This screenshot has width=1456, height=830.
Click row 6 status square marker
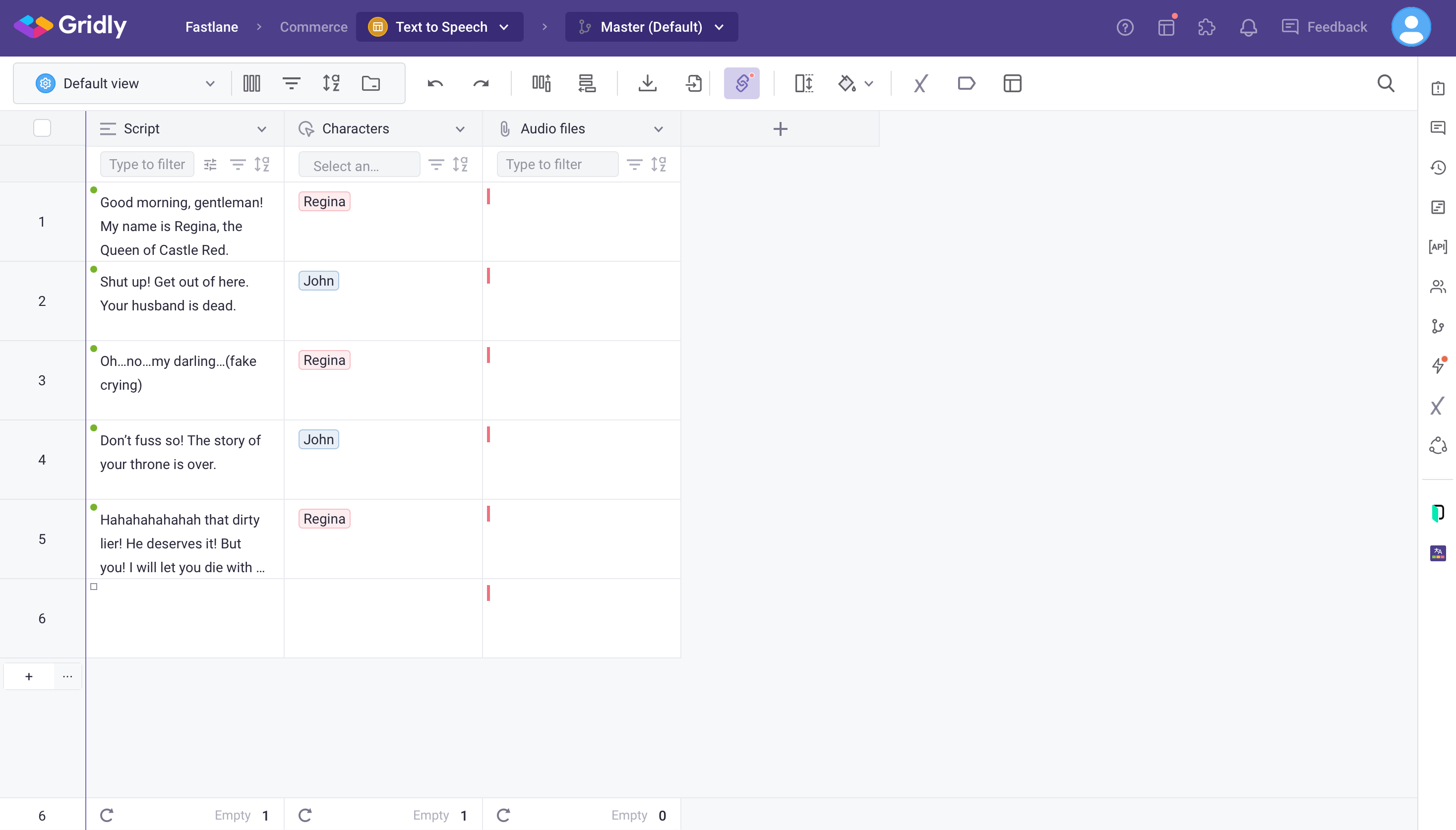tap(94, 587)
